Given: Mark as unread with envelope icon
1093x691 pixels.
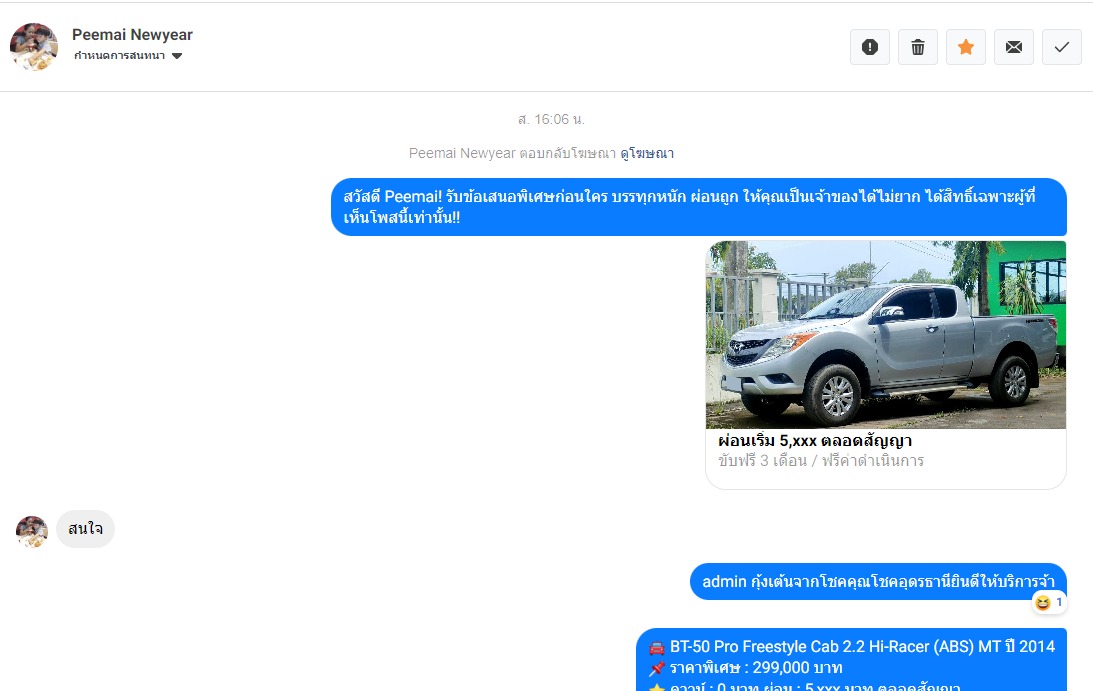Looking at the screenshot, I should click(x=1014, y=47).
